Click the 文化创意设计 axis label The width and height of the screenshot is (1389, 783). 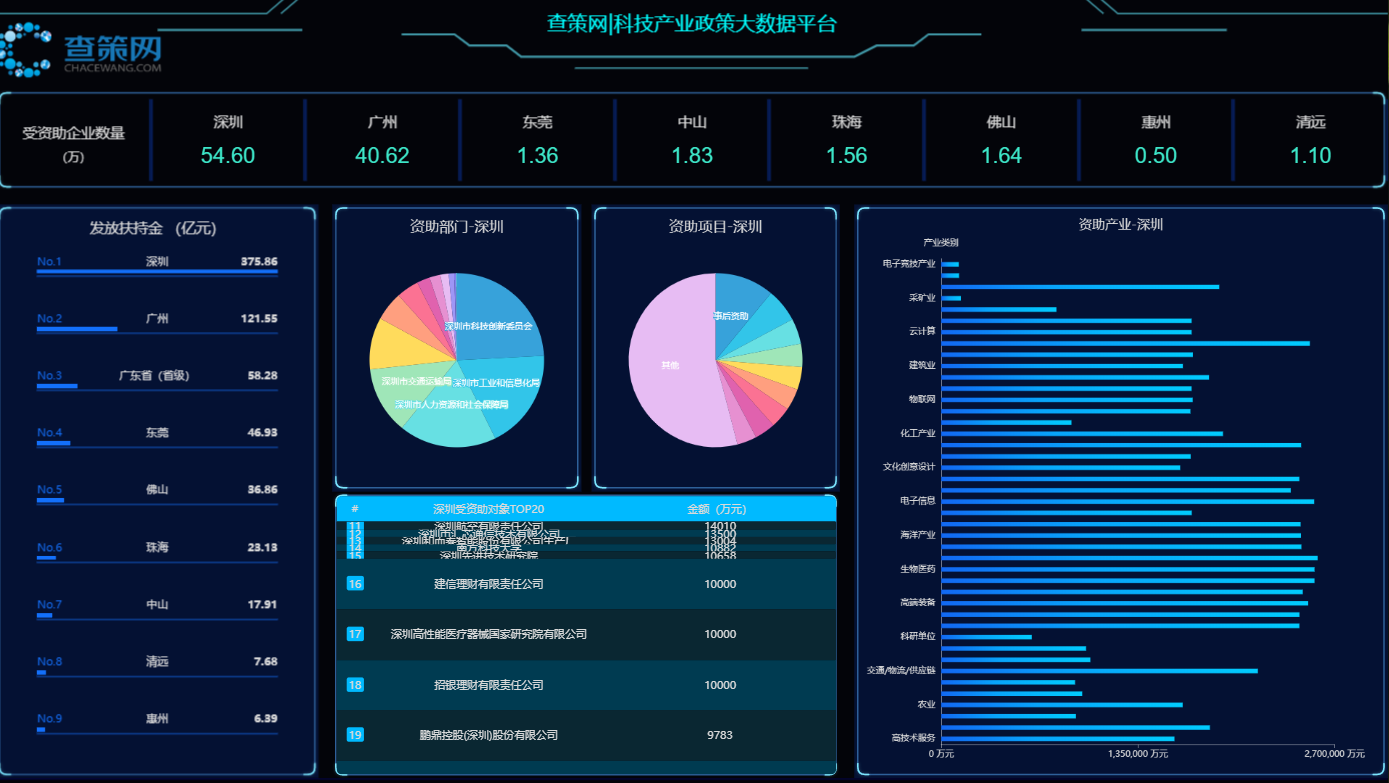point(909,466)
